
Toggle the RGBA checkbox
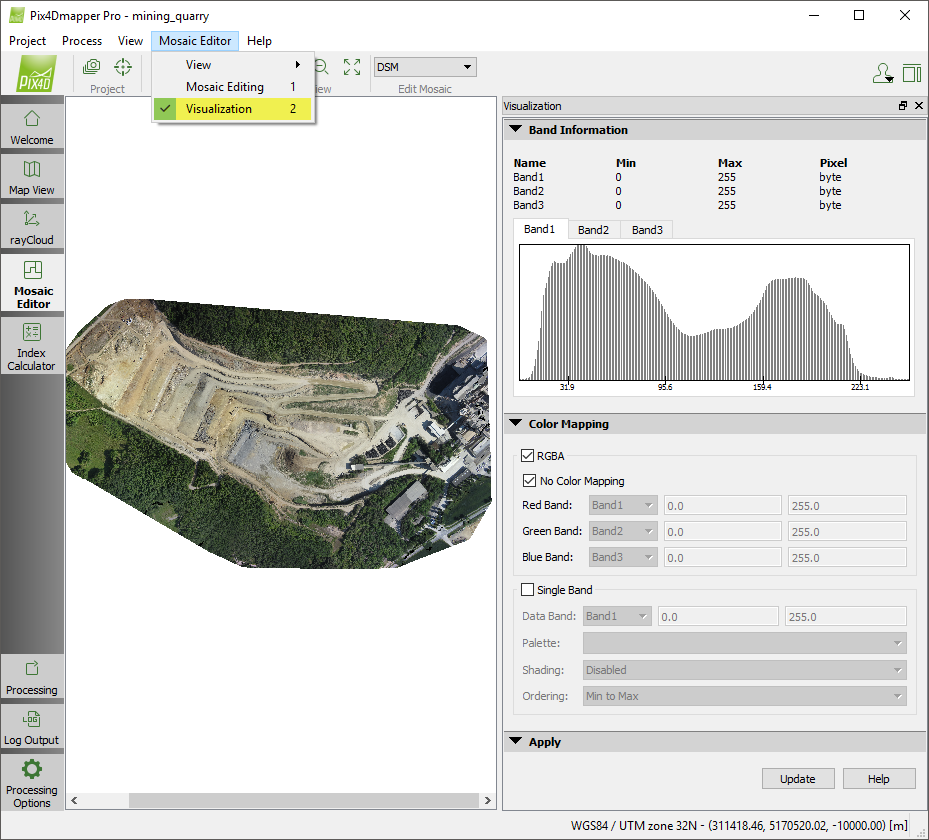coord(530,455)
